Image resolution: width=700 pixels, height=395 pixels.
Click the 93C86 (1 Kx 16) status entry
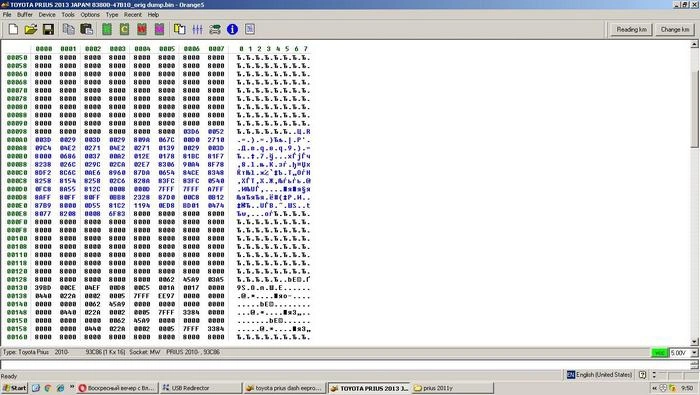[105, 352]
